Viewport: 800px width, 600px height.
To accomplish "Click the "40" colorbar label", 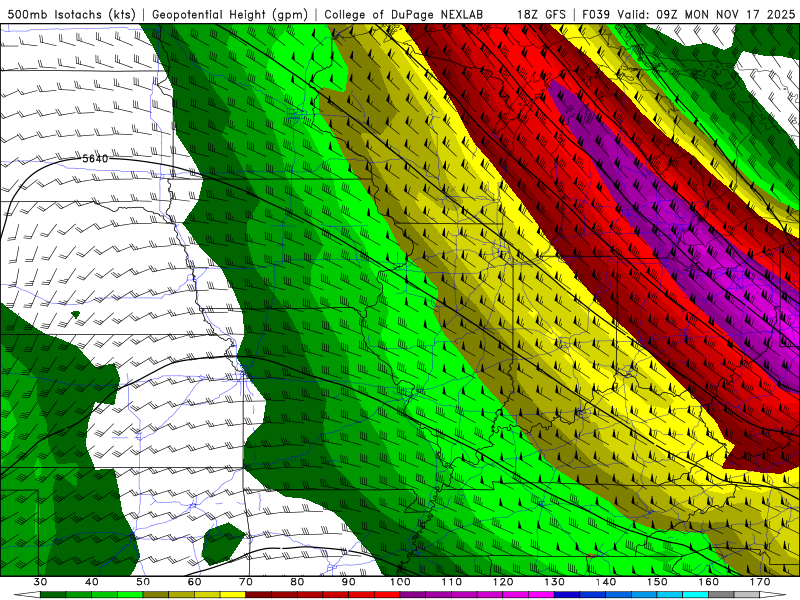I will pos(92,582).
